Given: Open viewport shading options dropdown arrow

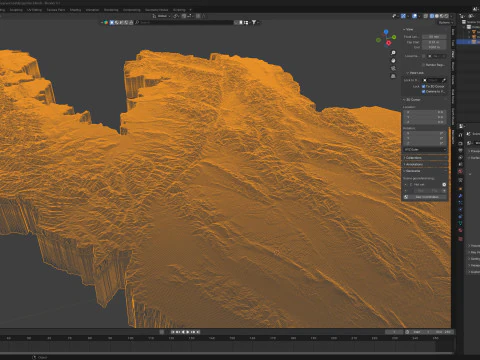Looking at the screenshot, I should click(x=451, y=16).
